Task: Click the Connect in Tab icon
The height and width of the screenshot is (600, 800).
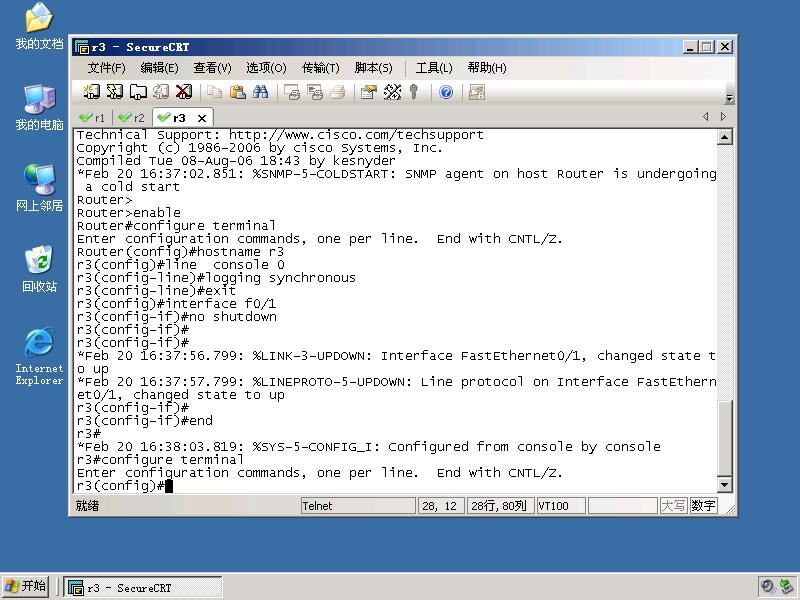Action: pos(138,92)
